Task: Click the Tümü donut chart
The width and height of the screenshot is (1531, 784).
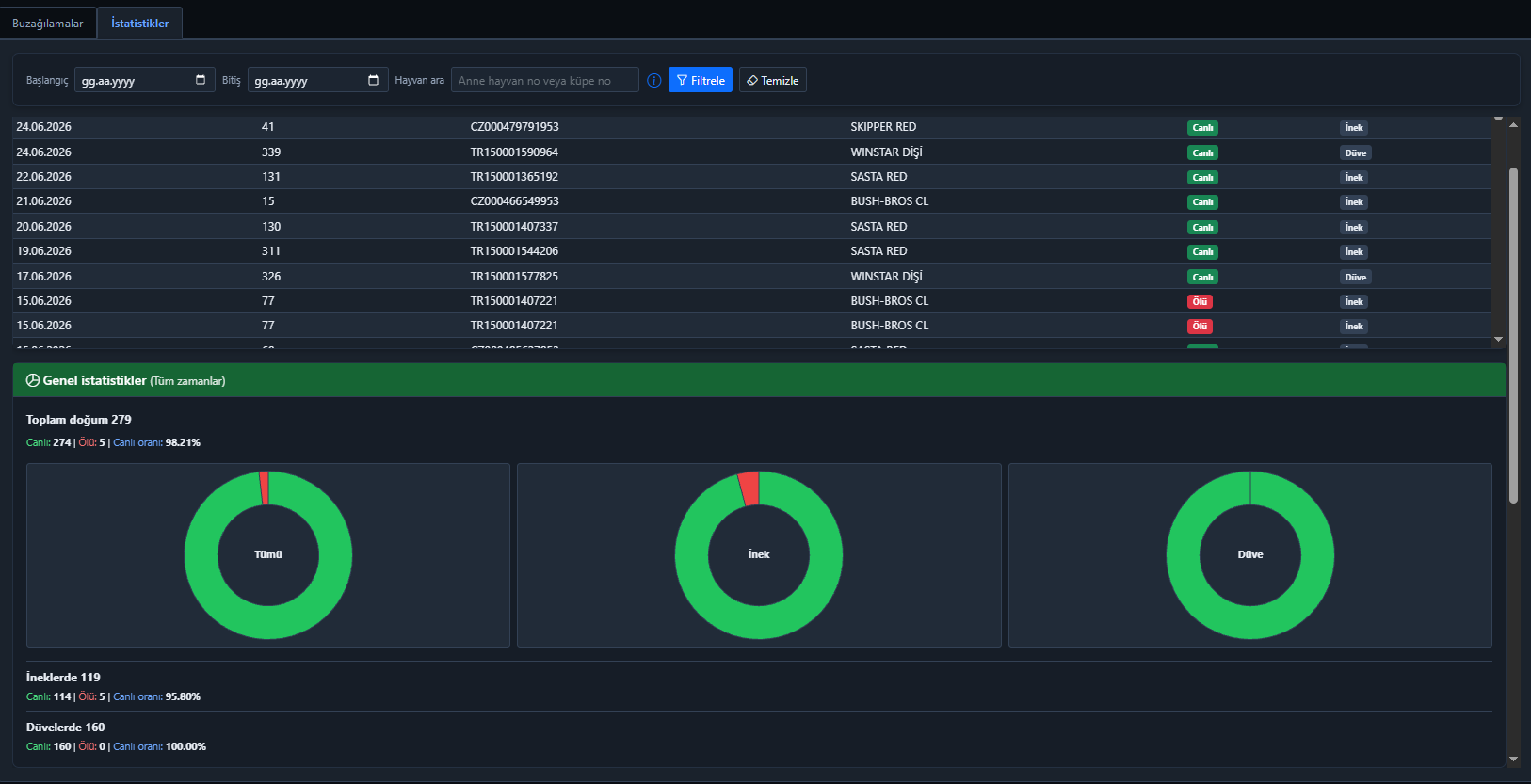Action: point(268,555)
